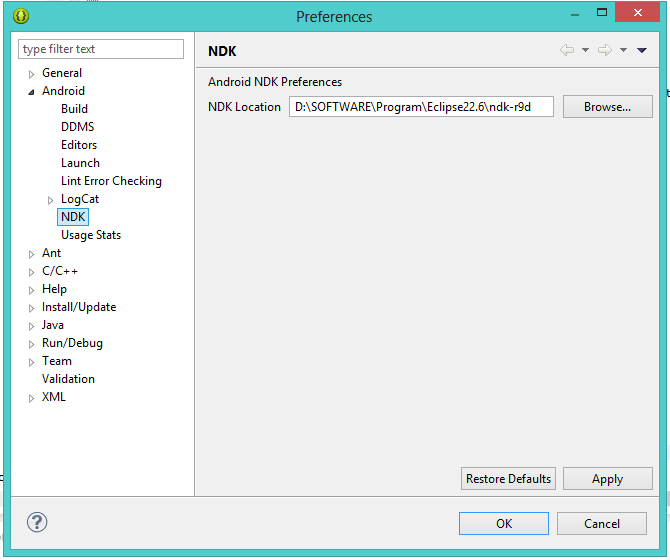This screenshot has height=560, width=670.
Task: Open the DDMS preferences page
Action: 77,127
